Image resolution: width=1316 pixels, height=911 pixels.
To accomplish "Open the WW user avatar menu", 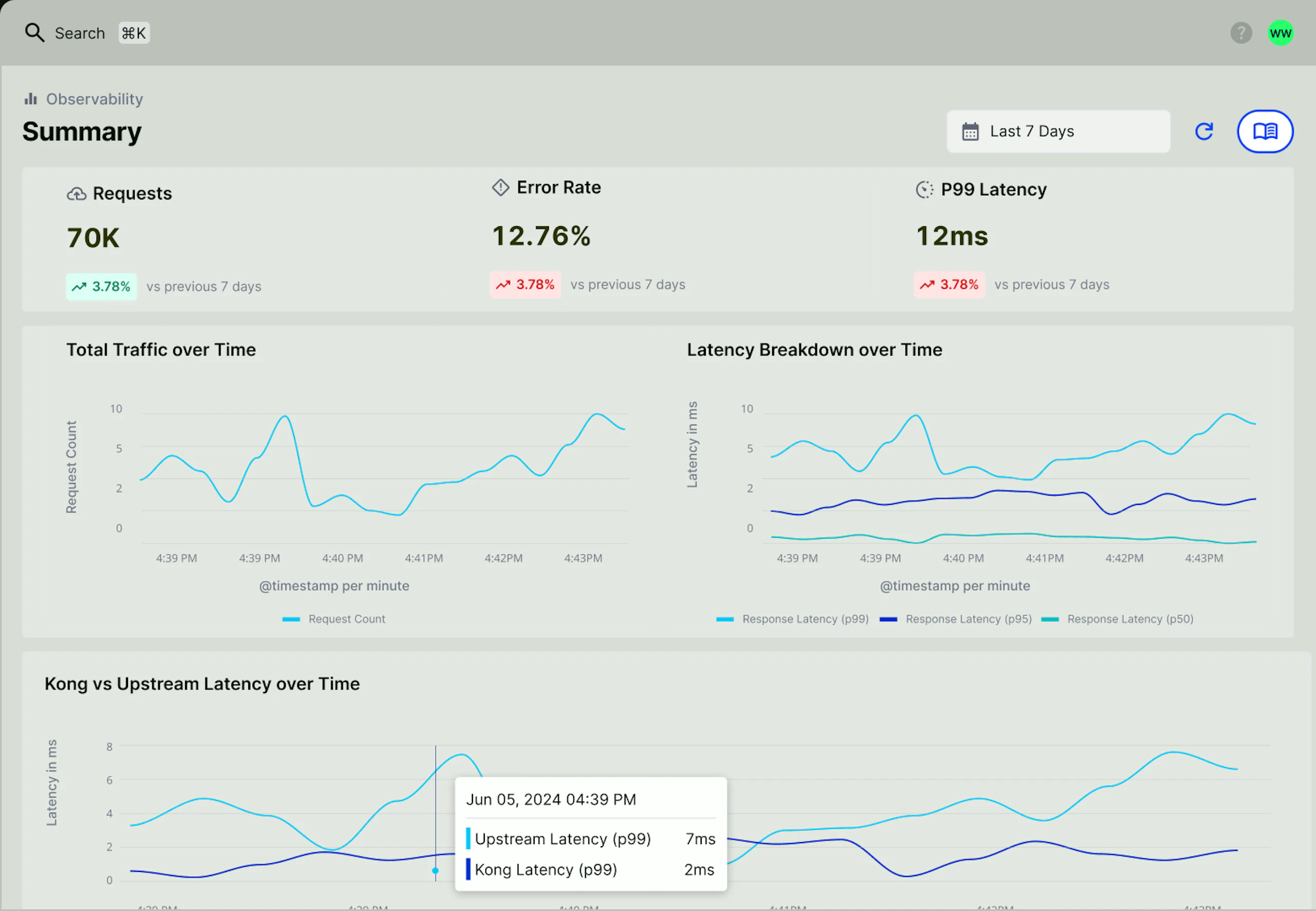I will point(1280,32).
